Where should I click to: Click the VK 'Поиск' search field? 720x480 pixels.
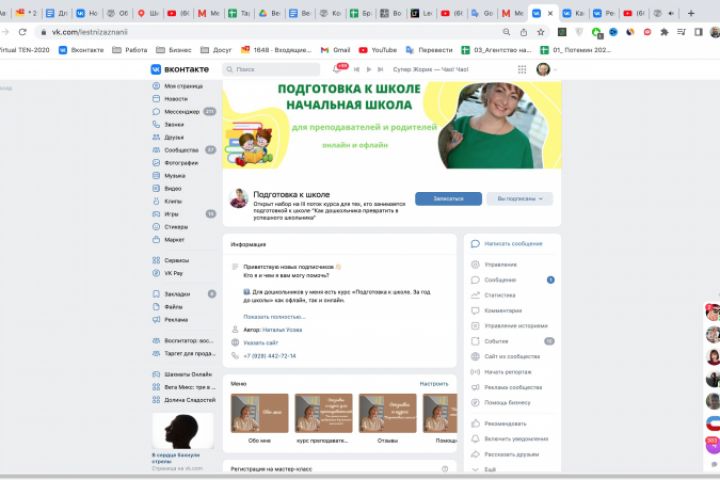pos(271,69)
